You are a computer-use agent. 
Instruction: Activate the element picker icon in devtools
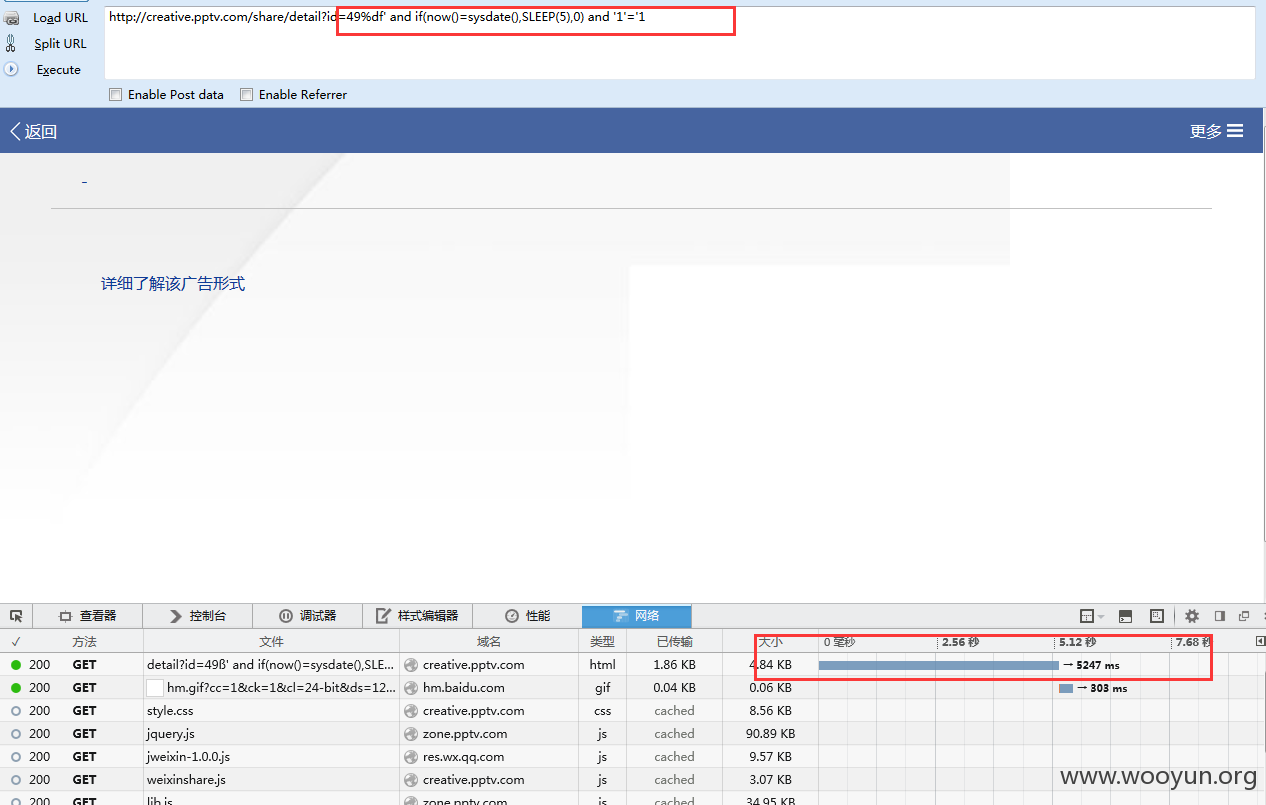point(16,616)
